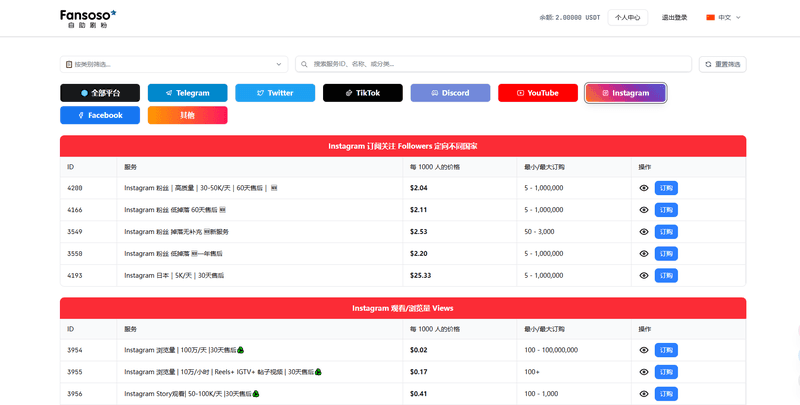The width and height of the screenshot is (800, 405).
Task: Order service 3549 with 订购 button
Action: (x=666, y=232)
